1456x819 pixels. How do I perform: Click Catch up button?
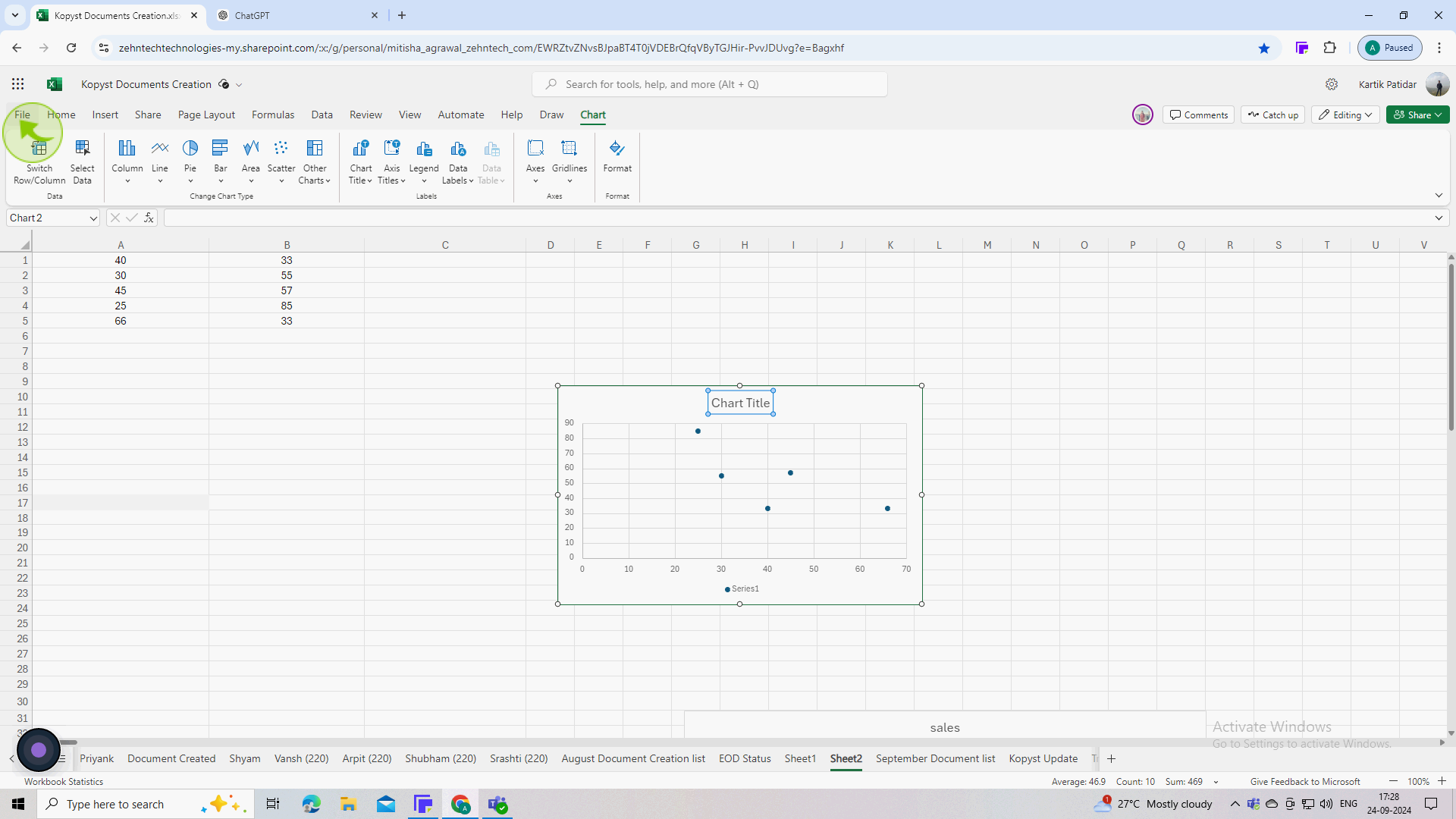[x=1273, y=115]
